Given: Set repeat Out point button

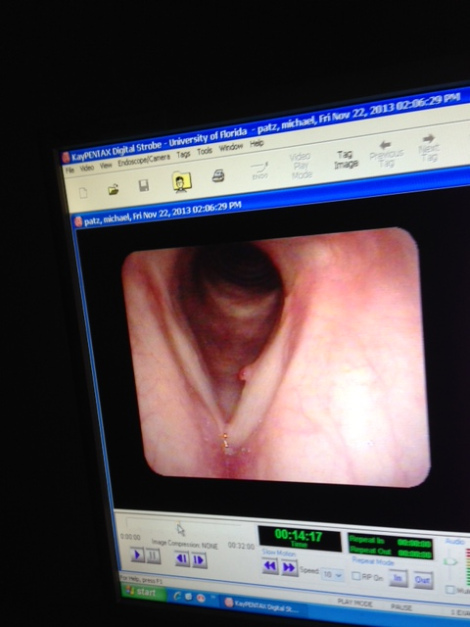Looking at the screenshot, I should [x=423, y=580].
